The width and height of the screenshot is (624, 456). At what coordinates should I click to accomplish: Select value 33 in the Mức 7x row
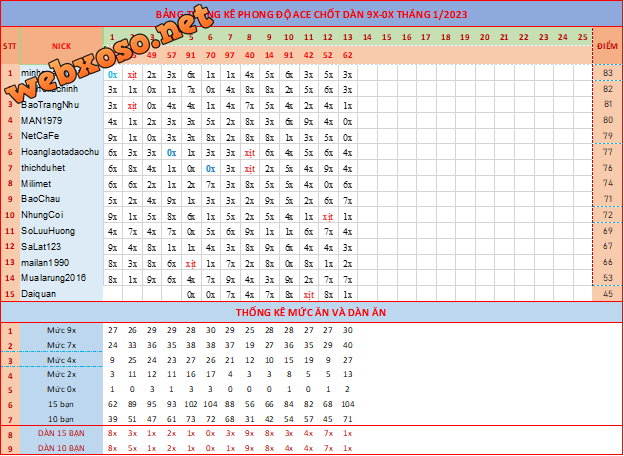pyautogui.click(x=132, y=345)
